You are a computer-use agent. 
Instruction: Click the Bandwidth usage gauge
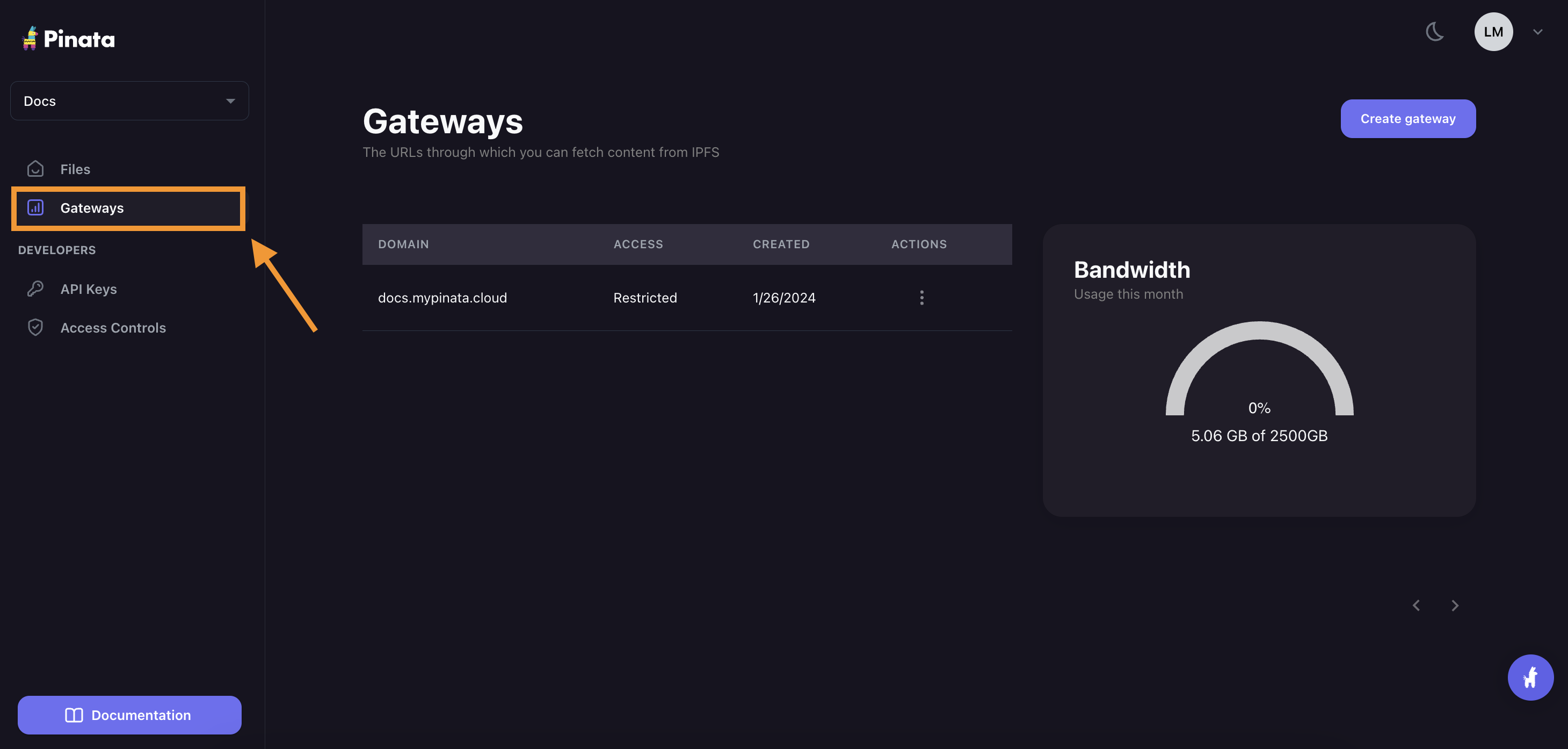coord(1259,371)
